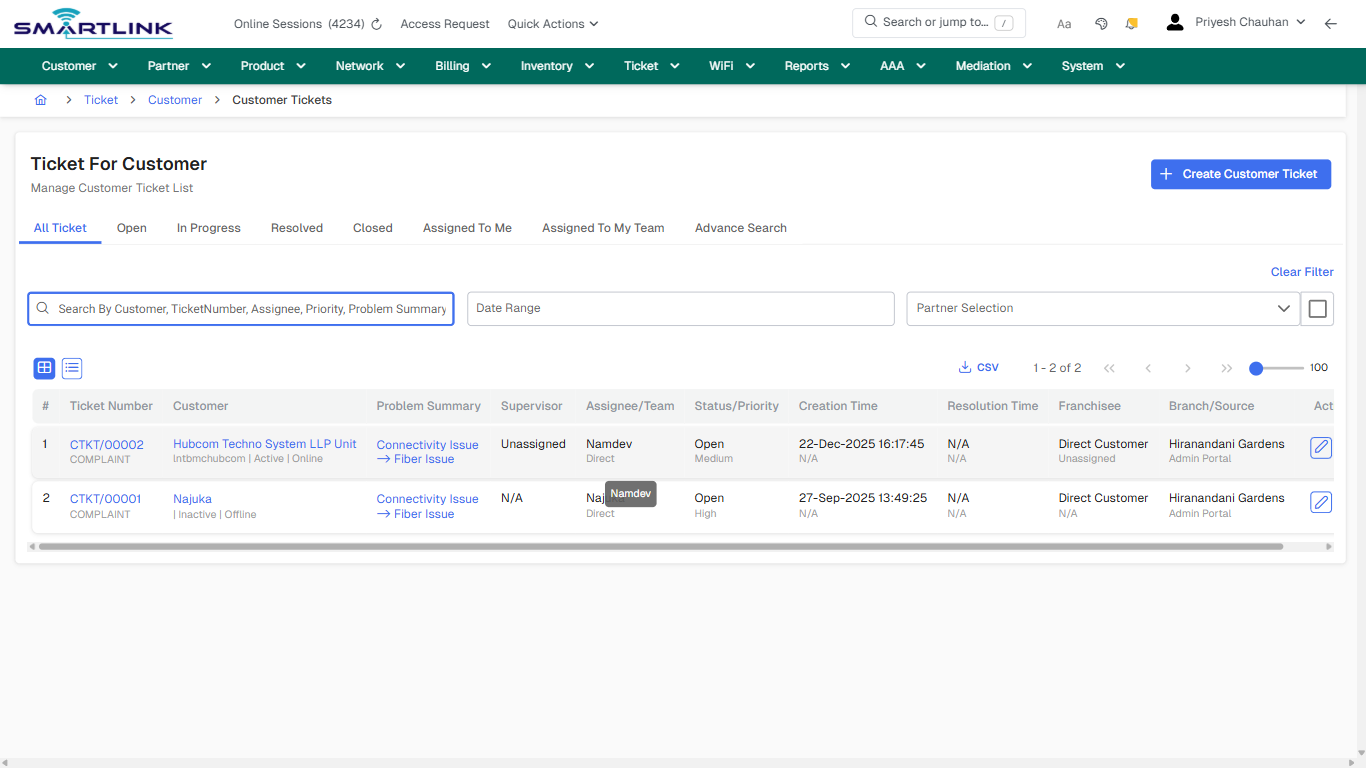Switch to the Resolved tab
Screen dimensions: 1366x768
point(296,228)
